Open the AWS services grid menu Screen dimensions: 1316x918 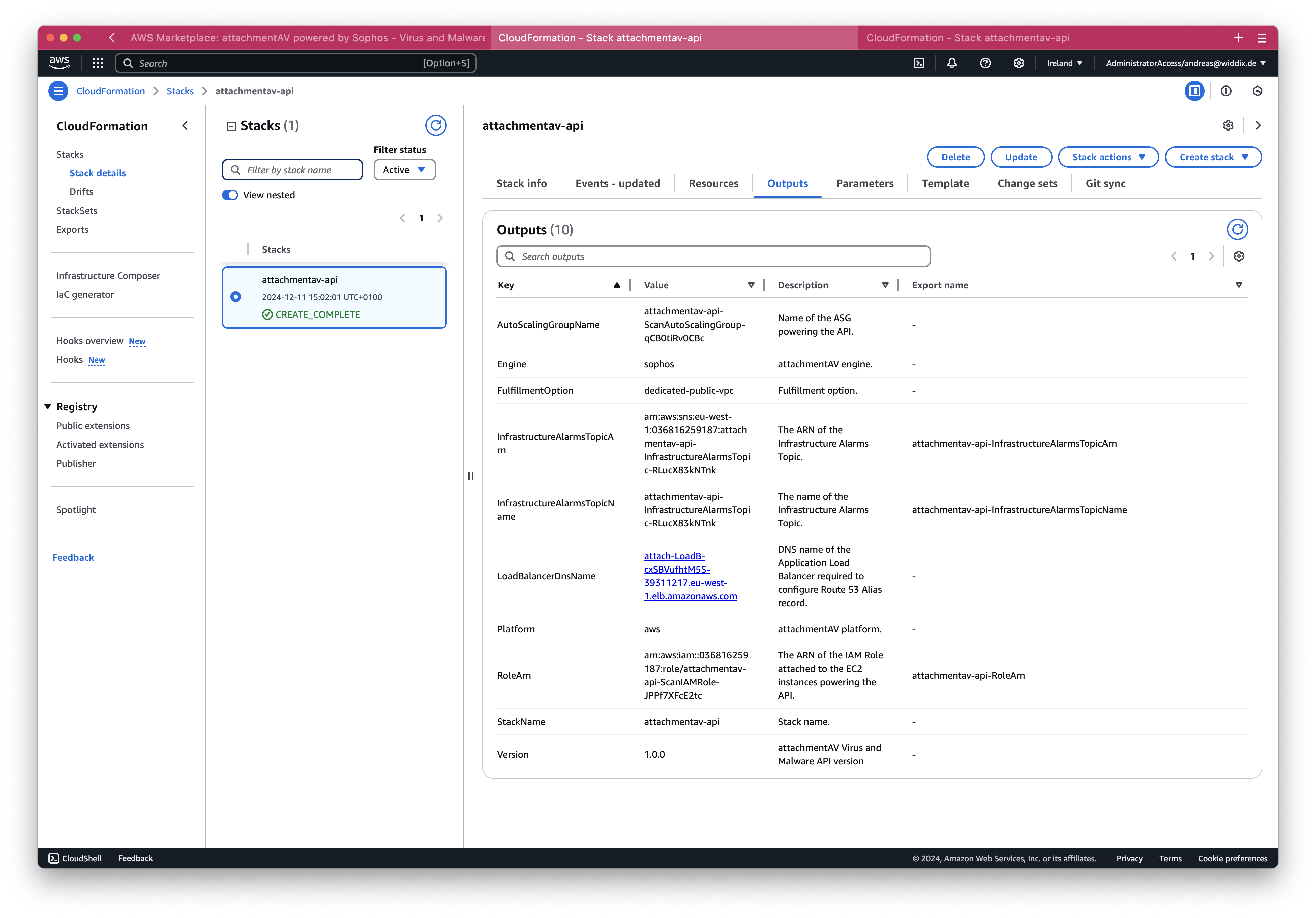pos(98,63)
